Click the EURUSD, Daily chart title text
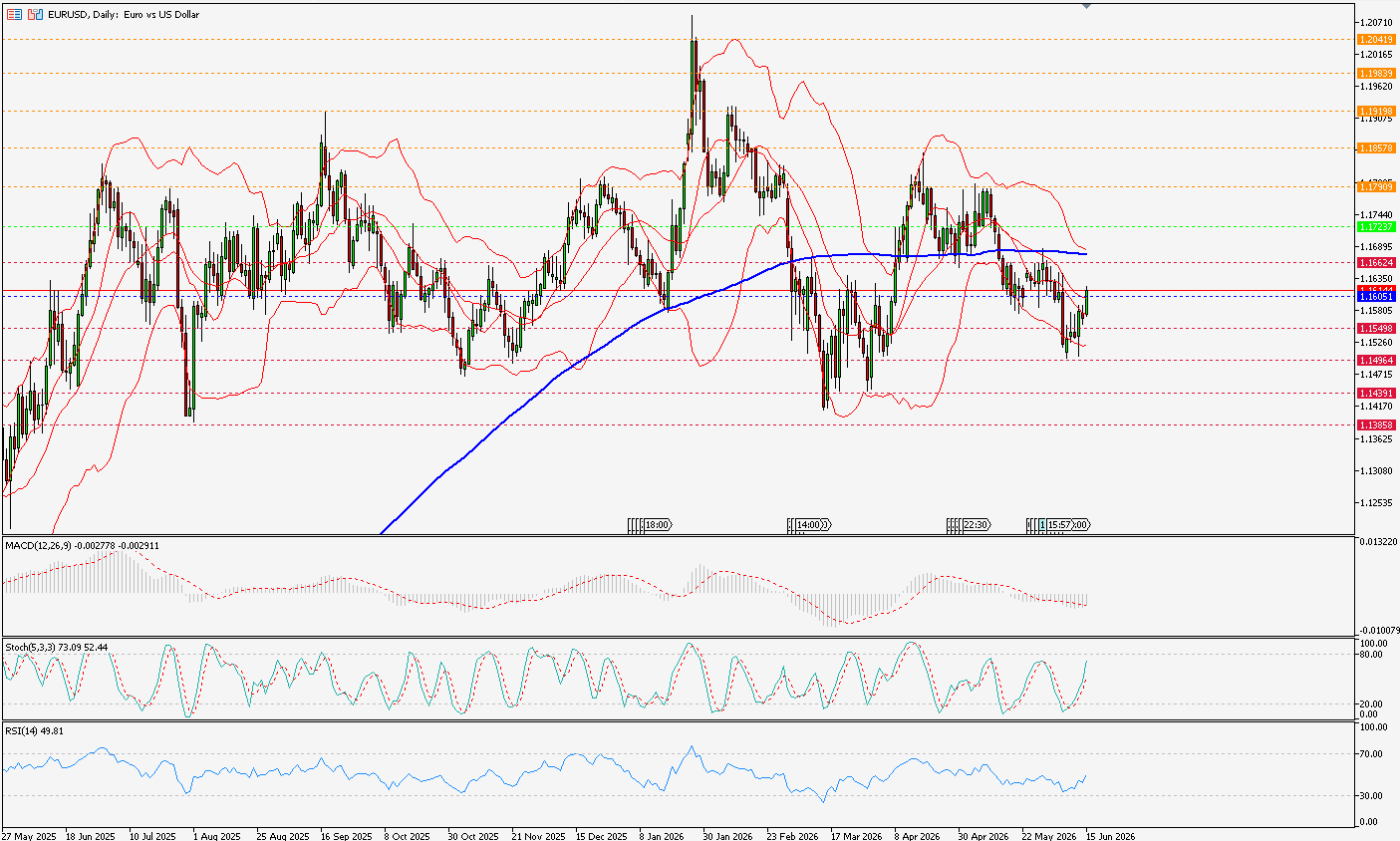Screen dimensions: 1400x841 [124, 15]
